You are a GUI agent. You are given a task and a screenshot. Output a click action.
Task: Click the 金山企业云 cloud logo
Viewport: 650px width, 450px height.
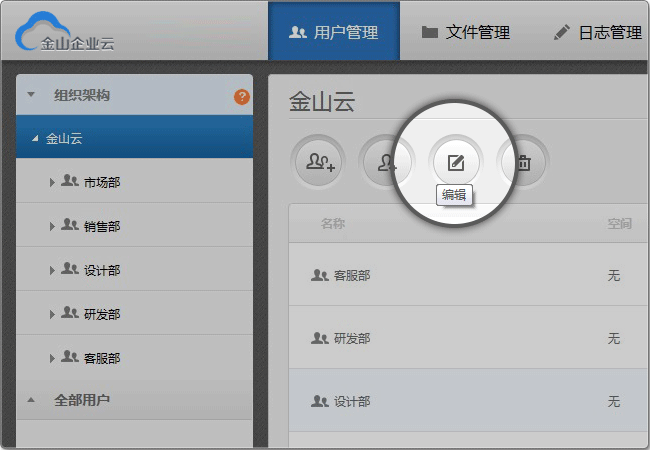pos(65,31)
